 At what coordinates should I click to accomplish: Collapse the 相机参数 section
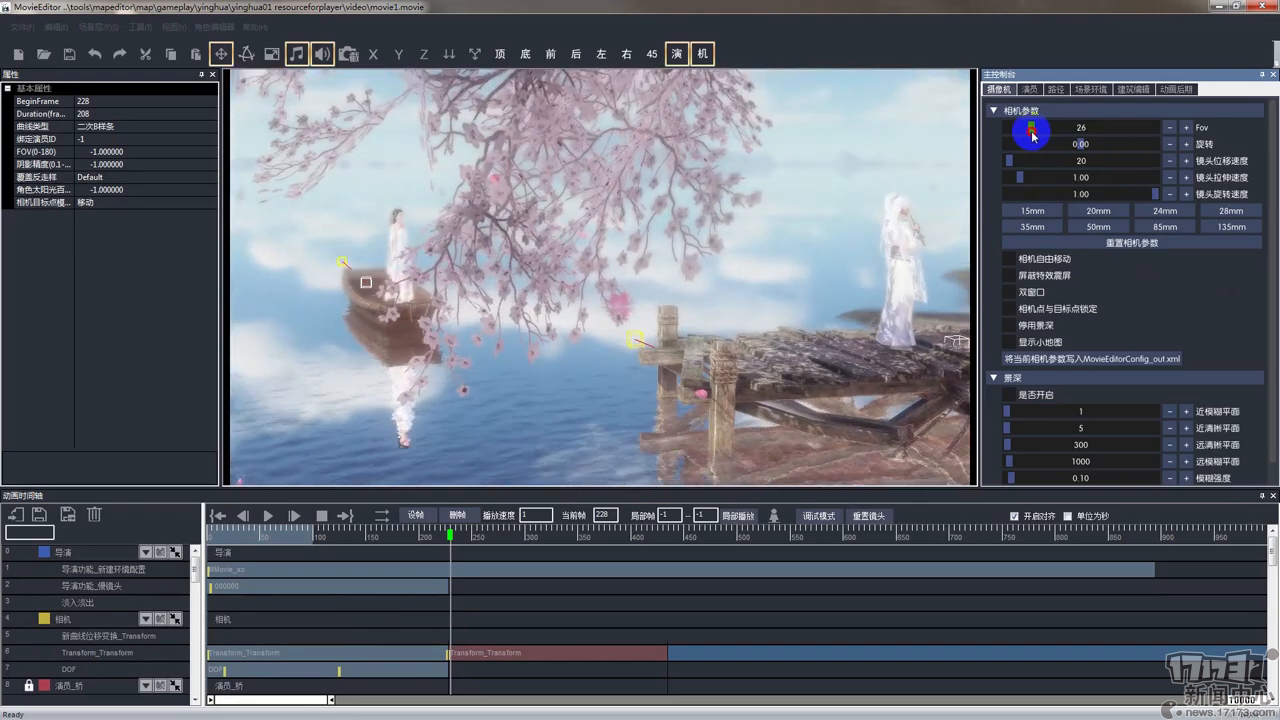[993, 111]
